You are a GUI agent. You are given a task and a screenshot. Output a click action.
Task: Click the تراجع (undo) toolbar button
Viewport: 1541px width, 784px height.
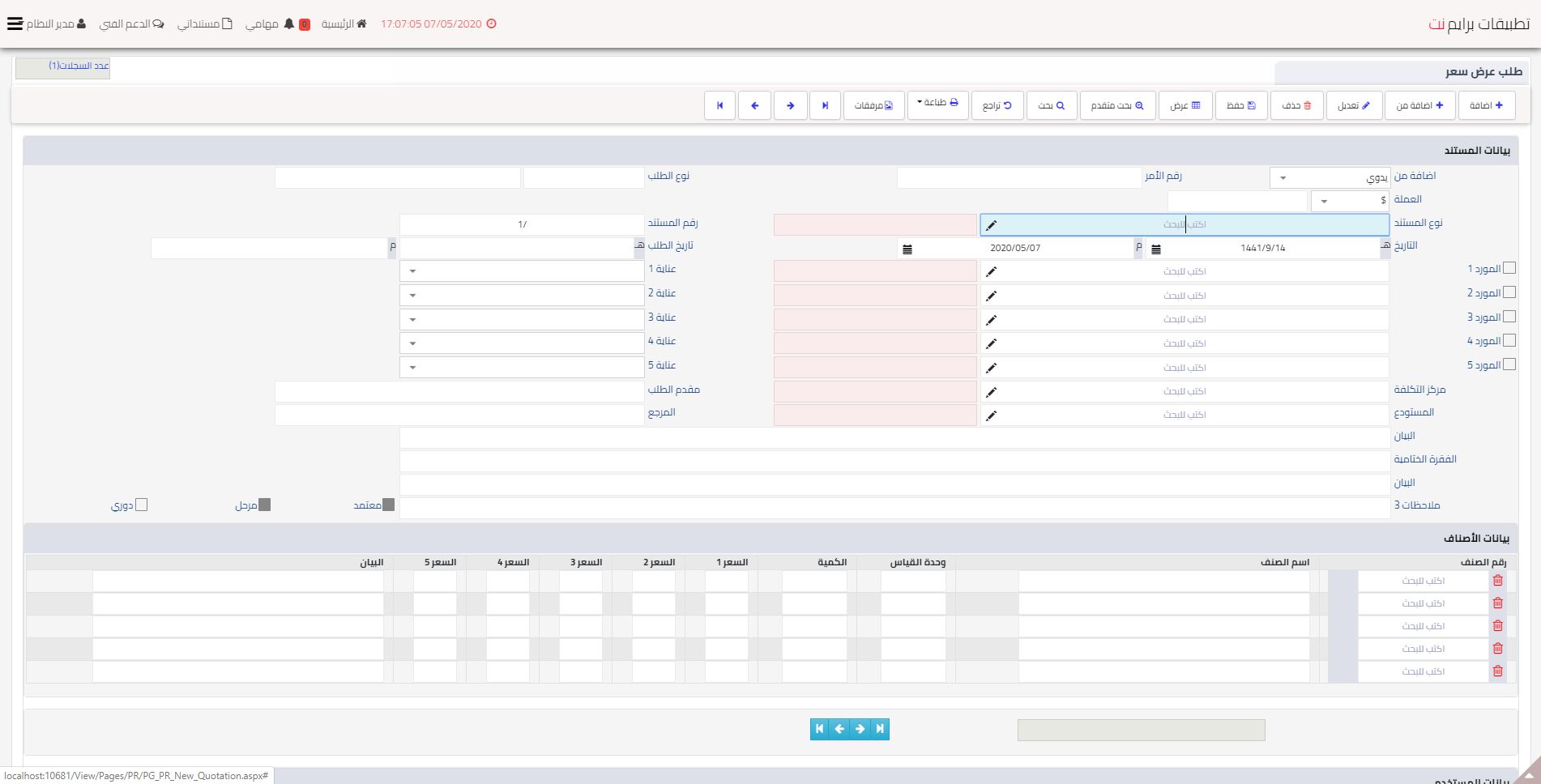tap(997, 105)
